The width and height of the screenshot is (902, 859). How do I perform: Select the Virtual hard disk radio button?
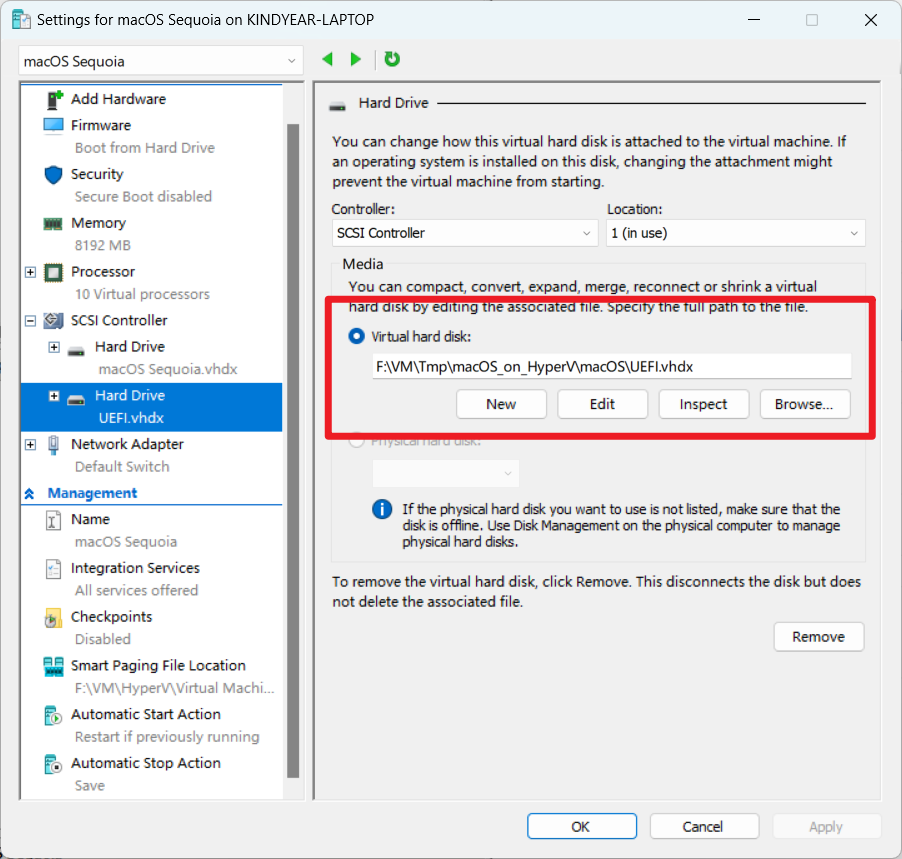click(x=357, y=336)
